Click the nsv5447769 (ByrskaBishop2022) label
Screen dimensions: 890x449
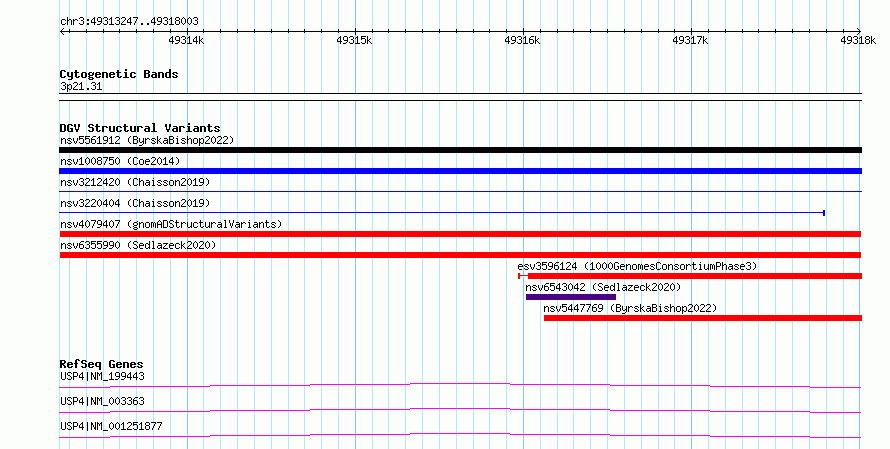(630, 308)
